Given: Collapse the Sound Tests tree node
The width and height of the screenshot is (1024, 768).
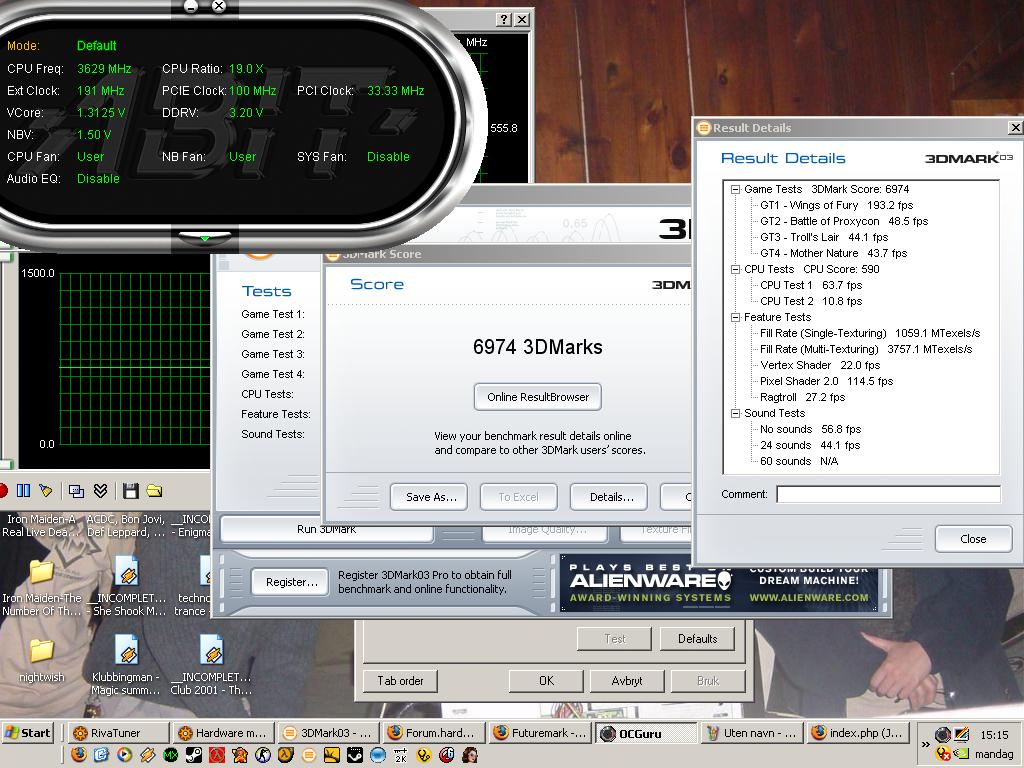Looking at the screenshot, I should point(735,413).
